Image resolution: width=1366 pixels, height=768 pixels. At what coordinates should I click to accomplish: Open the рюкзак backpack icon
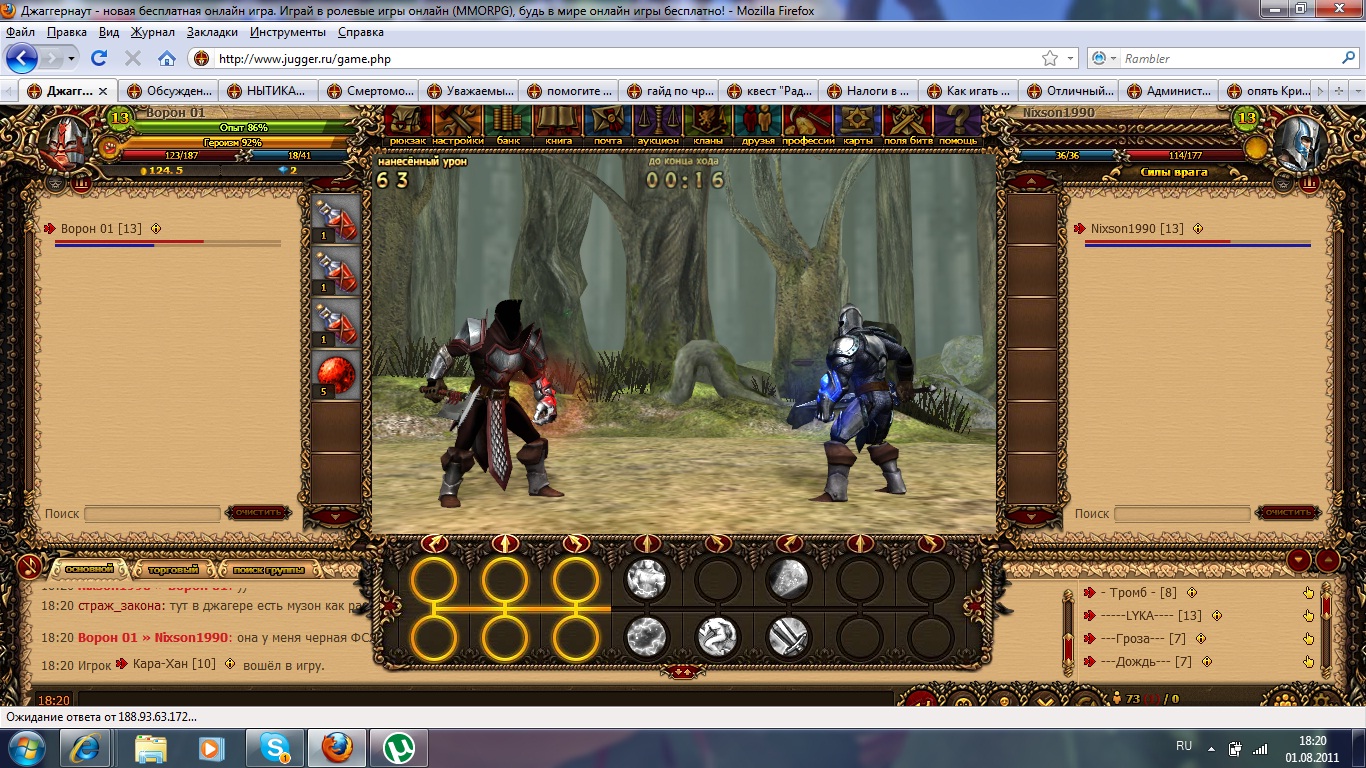408,125
